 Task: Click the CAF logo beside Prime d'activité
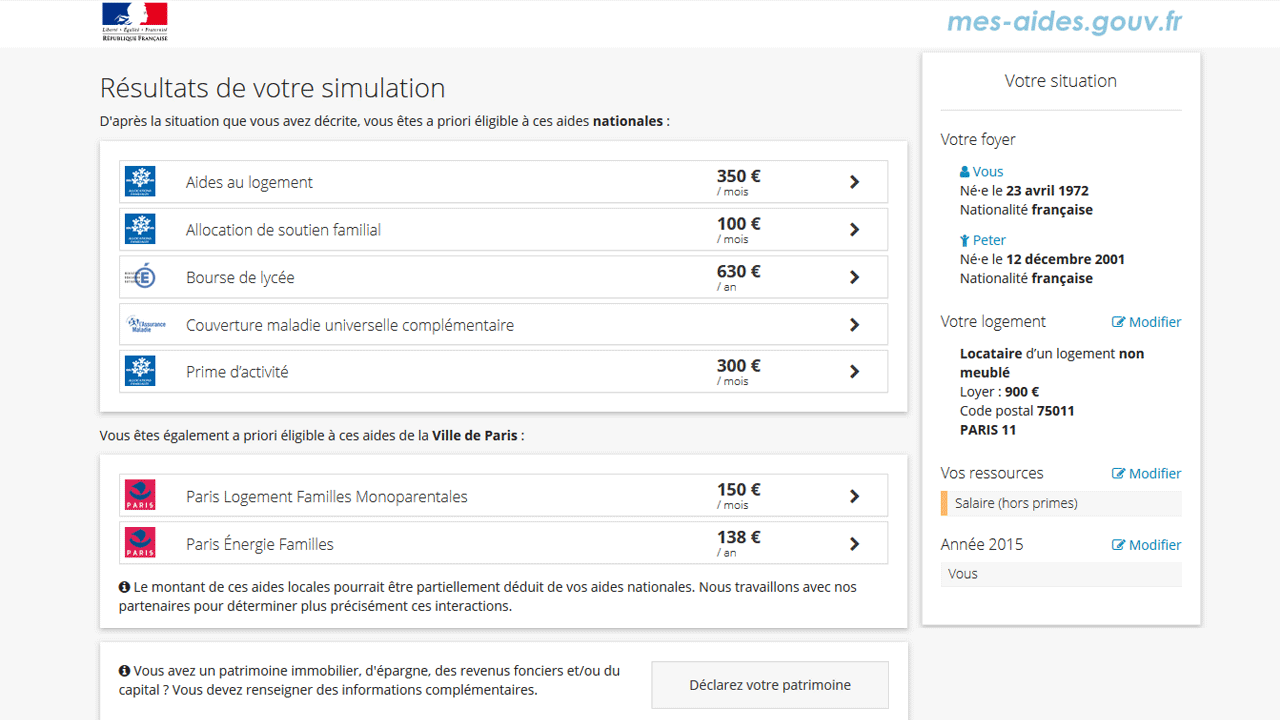pyautogui.click(x=140, y=371)
